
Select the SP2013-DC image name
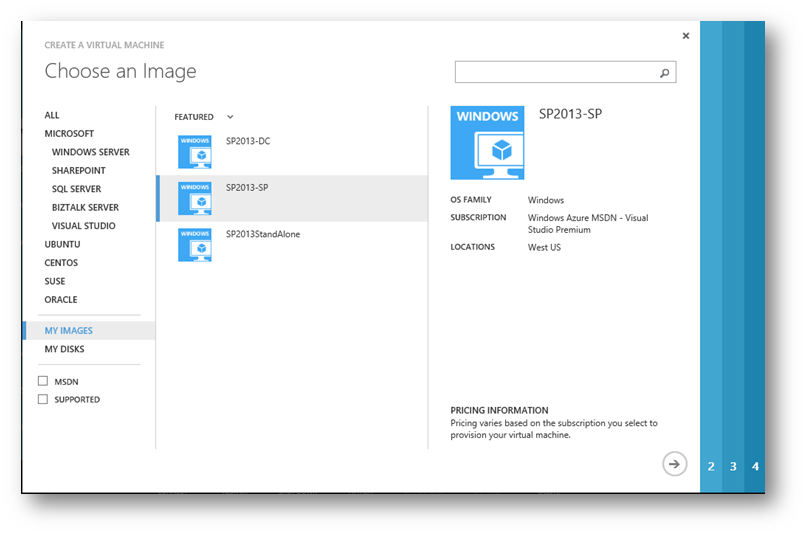(x=248, y=141)
